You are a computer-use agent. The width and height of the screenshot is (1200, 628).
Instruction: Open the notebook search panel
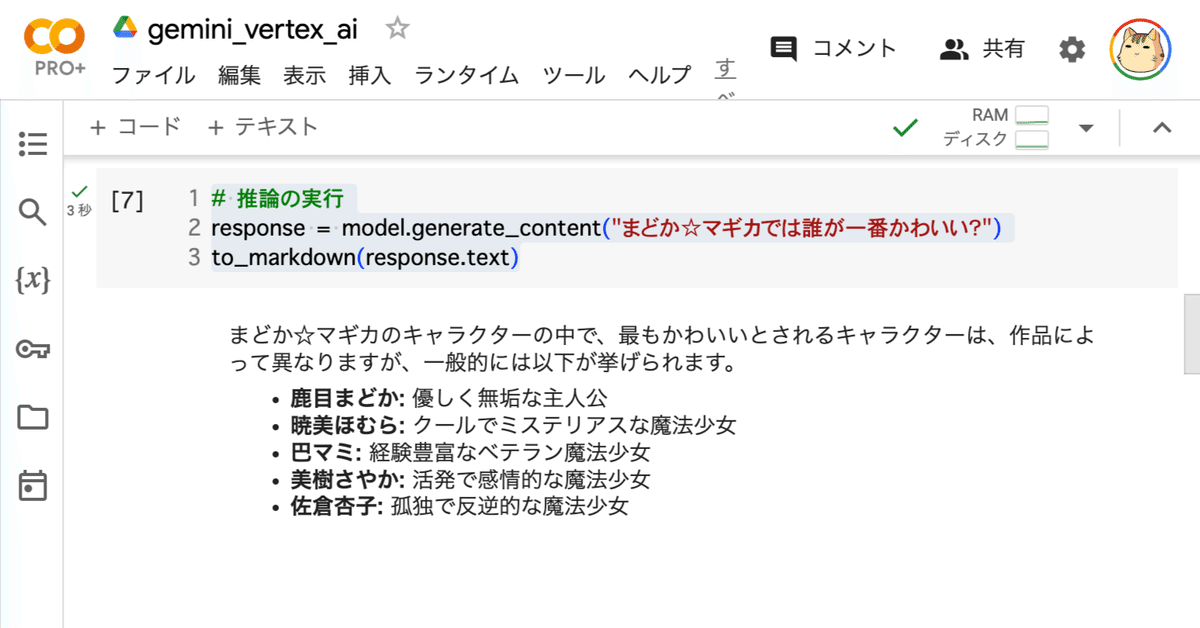[x=33, y=212]
